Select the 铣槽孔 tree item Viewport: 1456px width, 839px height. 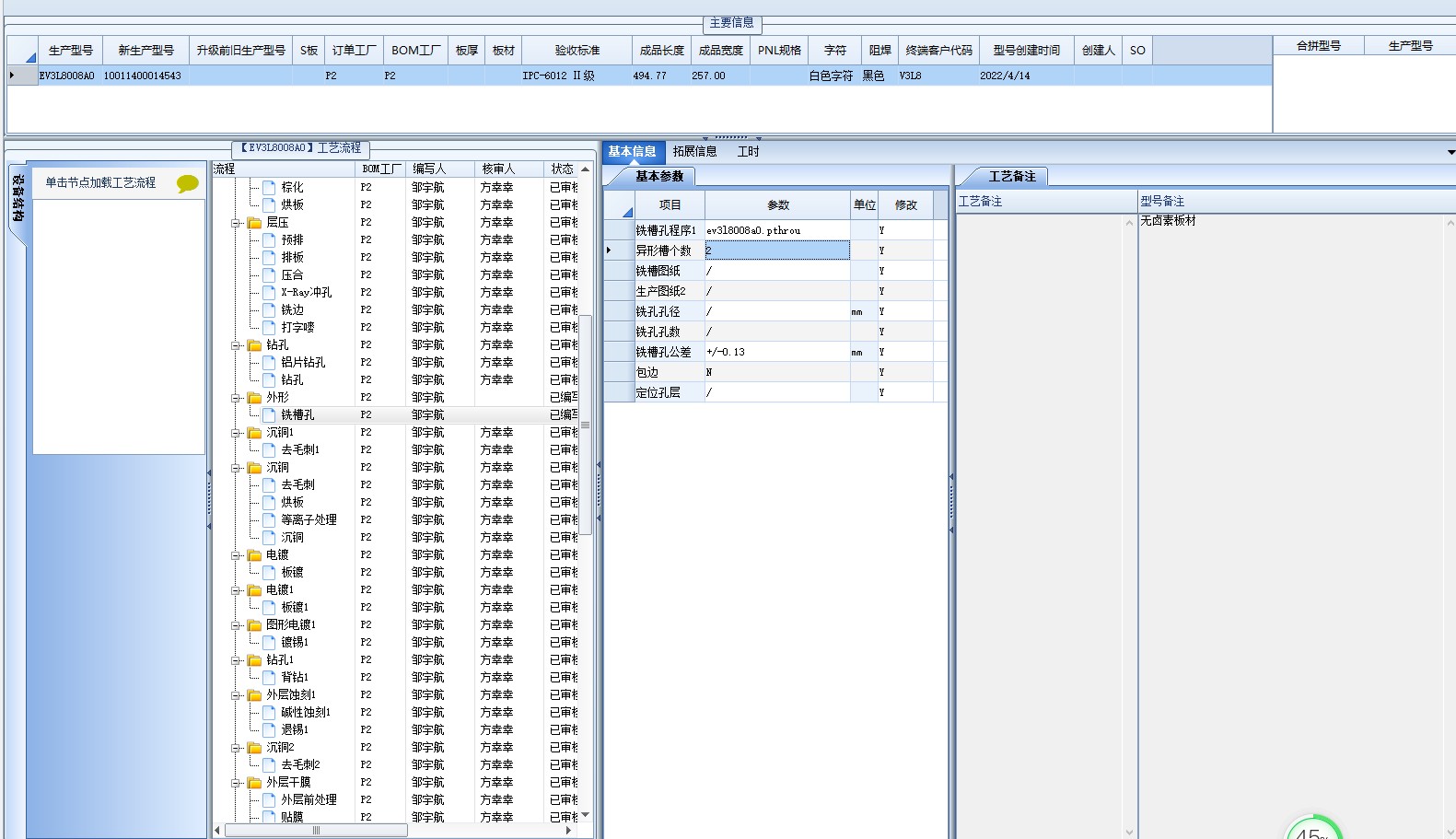click(x=297, y=415)
